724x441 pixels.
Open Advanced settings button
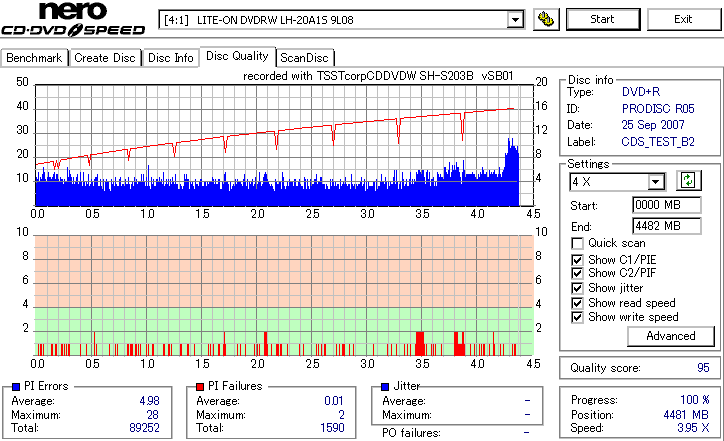(x=670, y=336)
